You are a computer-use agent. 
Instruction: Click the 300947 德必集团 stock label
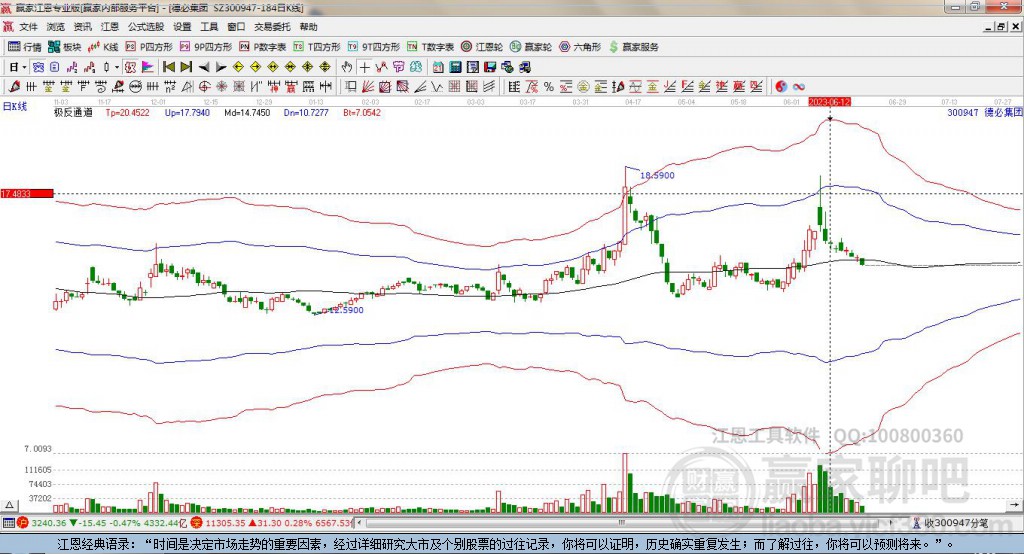pyautogui.click(x=985, y=112)
